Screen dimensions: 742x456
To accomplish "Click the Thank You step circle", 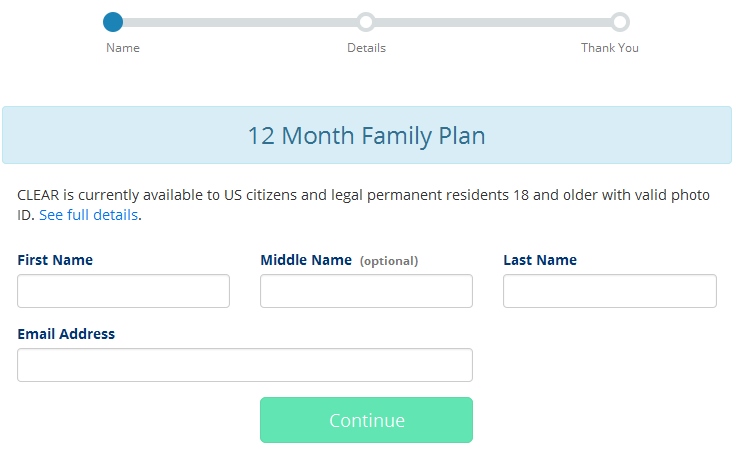I will pyautogui.click(x=620, y=22).
